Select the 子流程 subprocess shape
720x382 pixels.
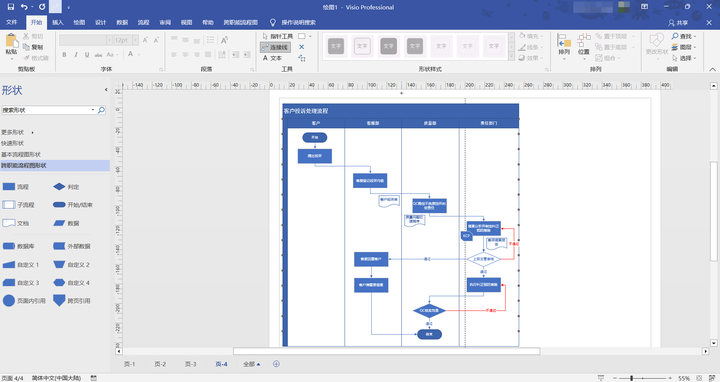(18, 205)
